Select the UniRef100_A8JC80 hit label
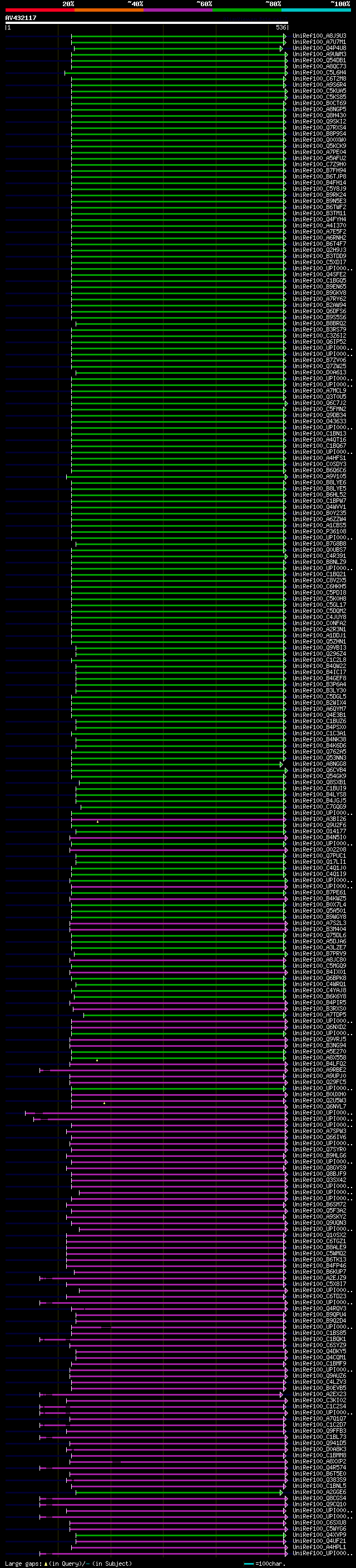Screen dimensions: 356x1568 click(x=319, y=960)
